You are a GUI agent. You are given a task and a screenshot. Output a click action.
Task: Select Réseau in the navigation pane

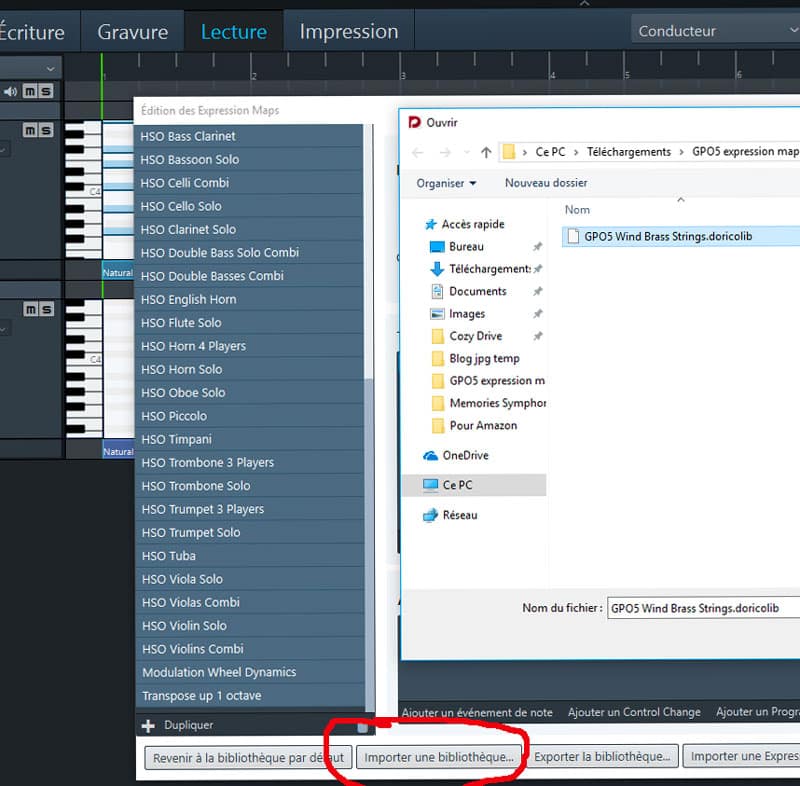click(x=460, y=515)
